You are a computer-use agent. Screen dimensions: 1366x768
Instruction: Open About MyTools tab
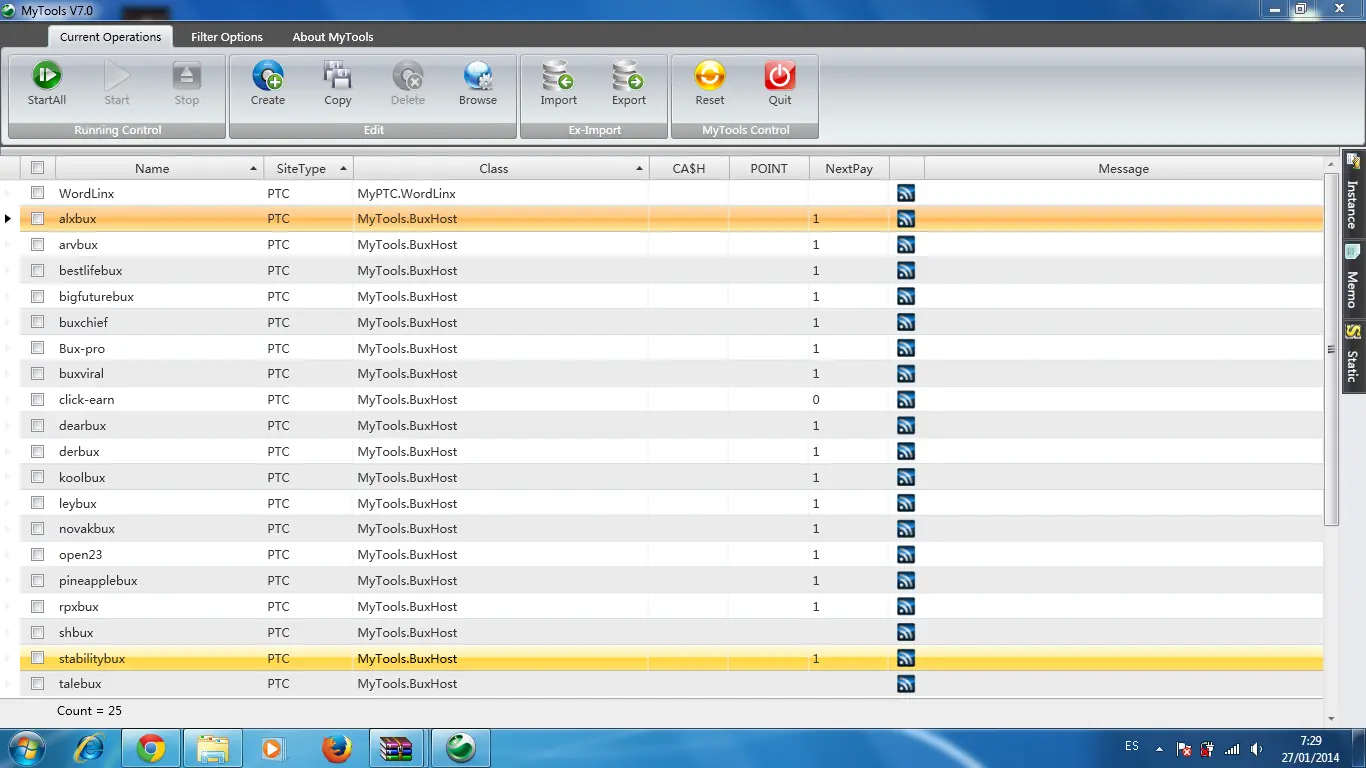click(x=333, y=37)
